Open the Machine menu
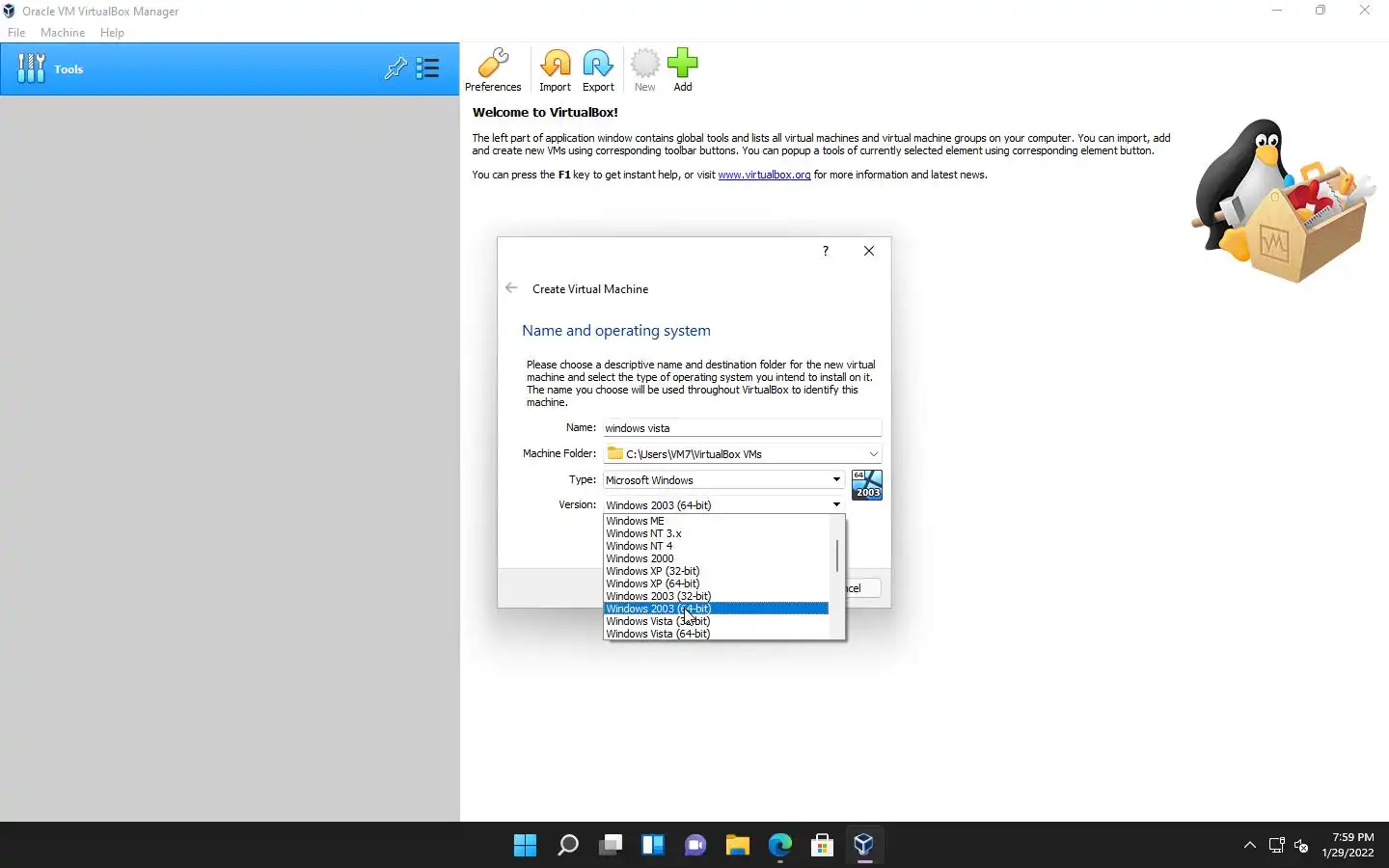Image resolution: width=1389 pixels, height=868 pixels. click(x=63, y=32)
